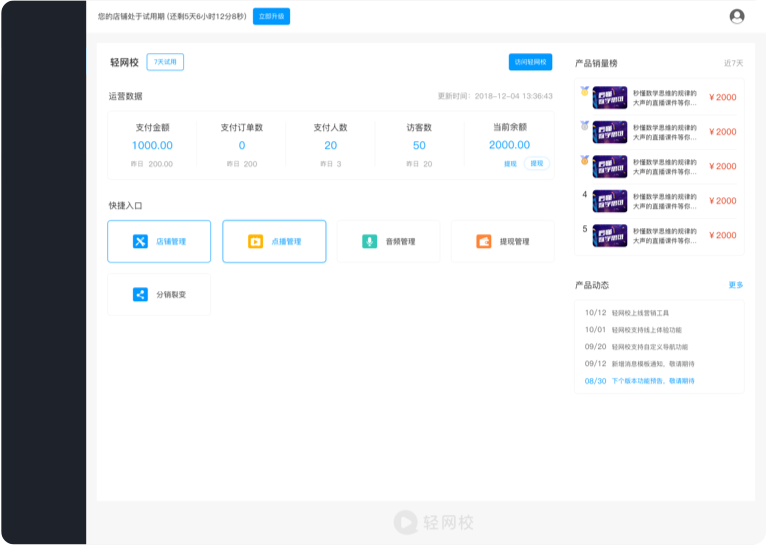Open the 更多 link in 产品动态
This screenshot has width=766, height=546.
(x=735, y=285)
